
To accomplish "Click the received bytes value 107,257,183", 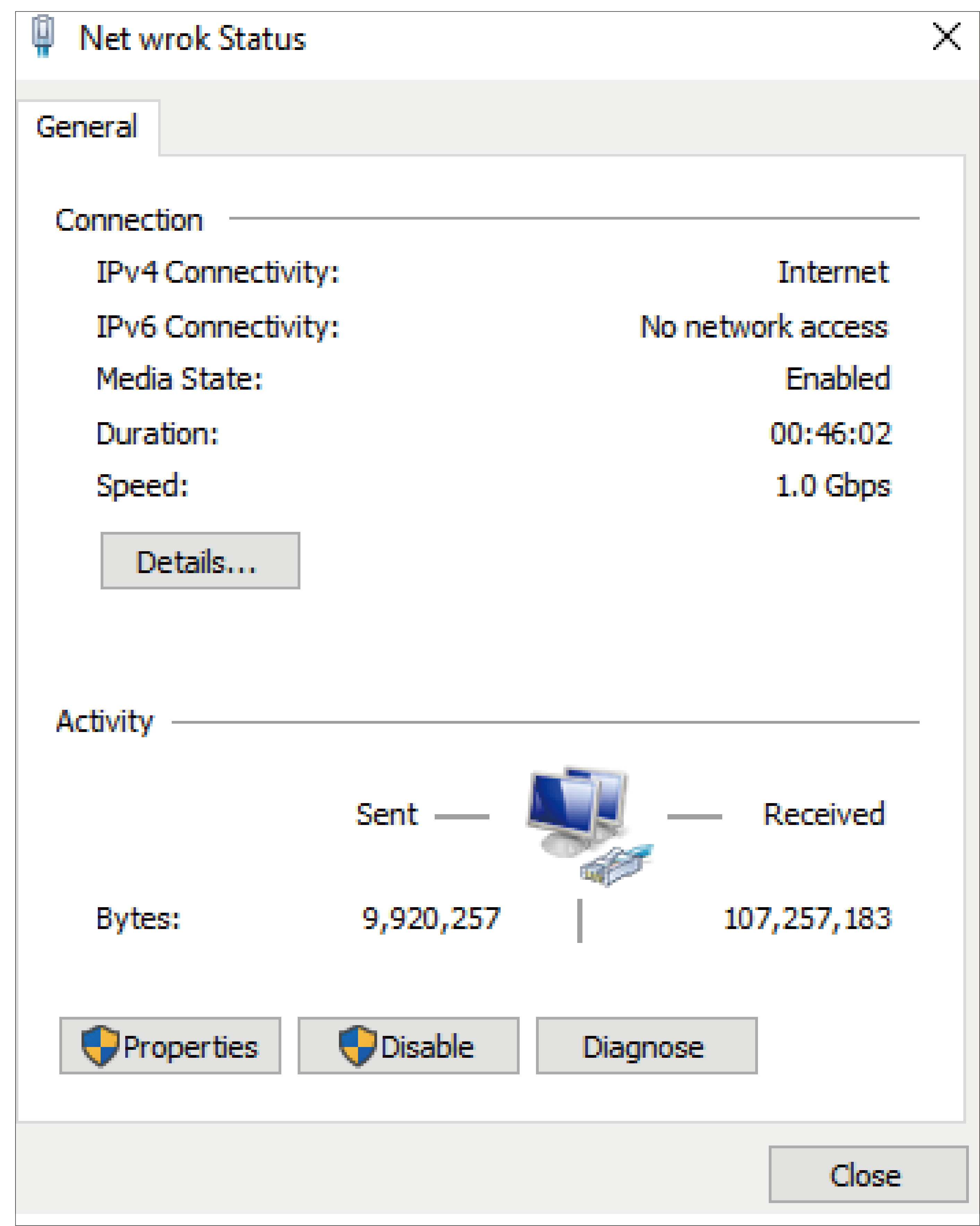I will click(x=807, y=918).
